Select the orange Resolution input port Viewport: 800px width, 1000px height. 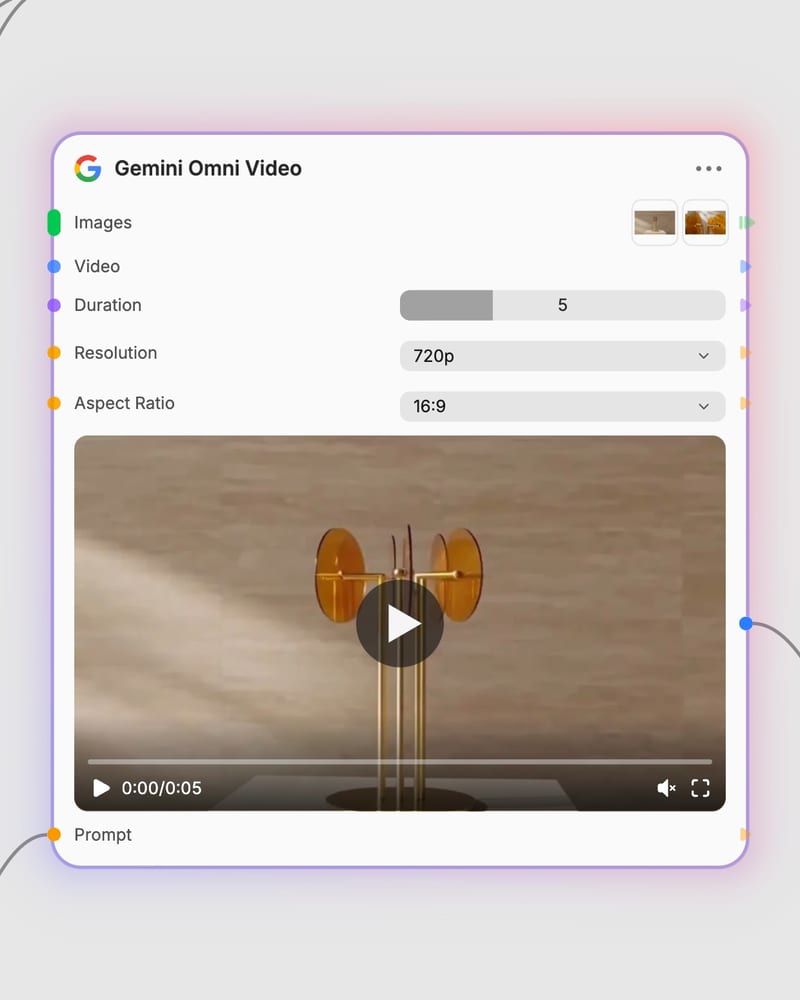pos(54,353)
